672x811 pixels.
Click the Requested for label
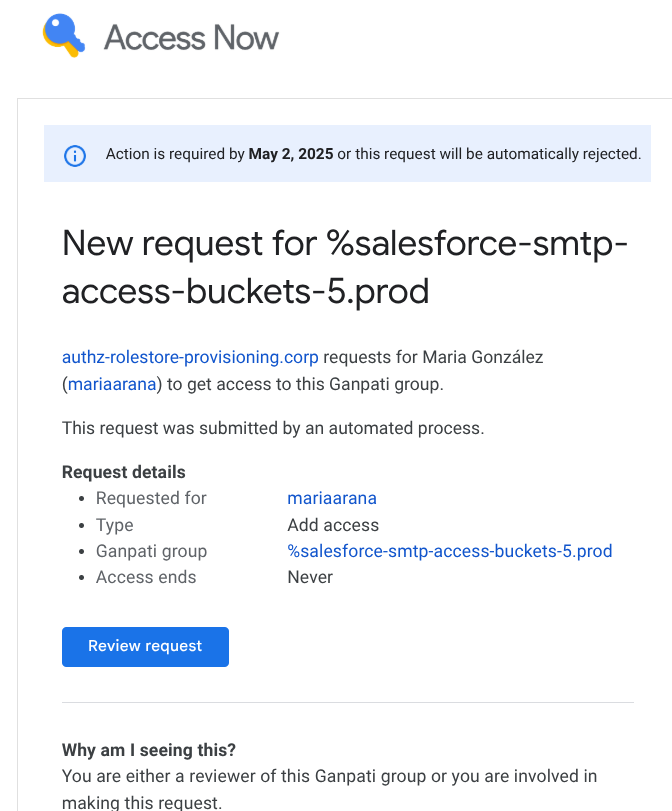(151, 498)
